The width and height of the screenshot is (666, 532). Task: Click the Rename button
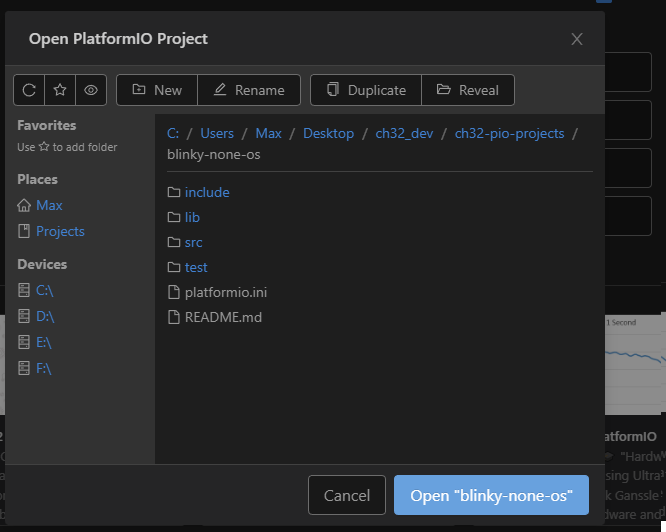[x=249, y=90]
